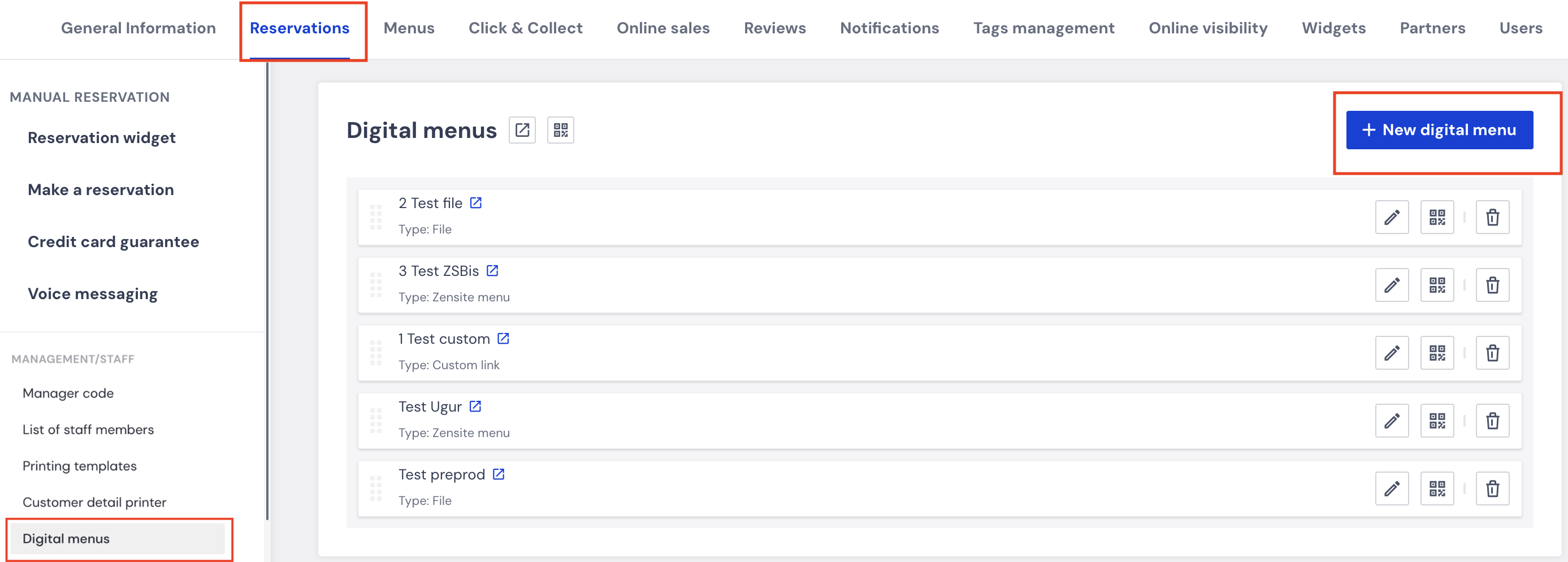Switch to the General Information tab

click(138, 28)
